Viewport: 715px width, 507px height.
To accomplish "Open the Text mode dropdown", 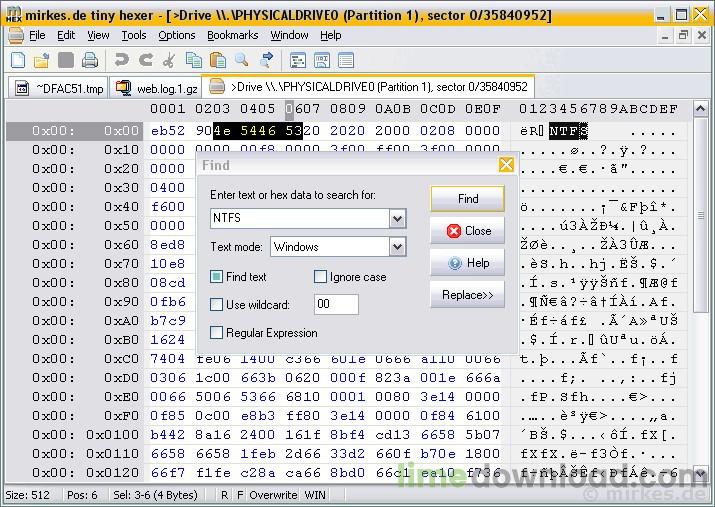I will pyautogui.click(x=397, y=247).
